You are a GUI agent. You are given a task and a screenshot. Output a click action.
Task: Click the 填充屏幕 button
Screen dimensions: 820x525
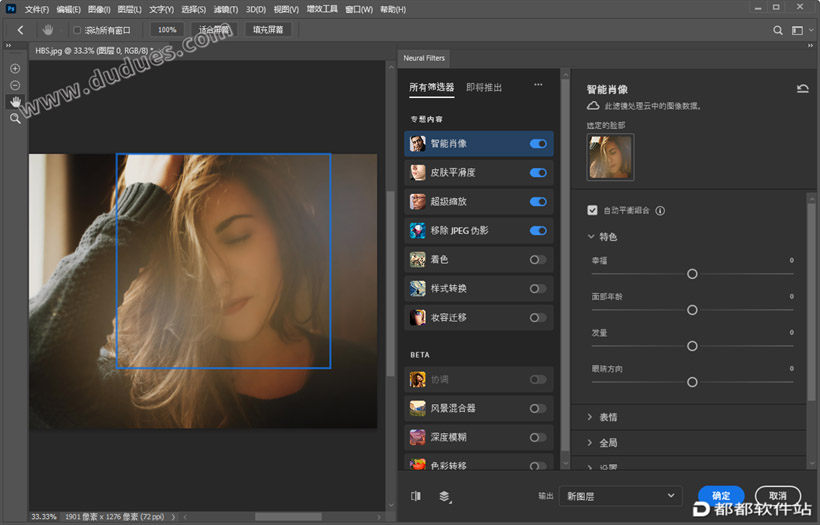point(268,30)
